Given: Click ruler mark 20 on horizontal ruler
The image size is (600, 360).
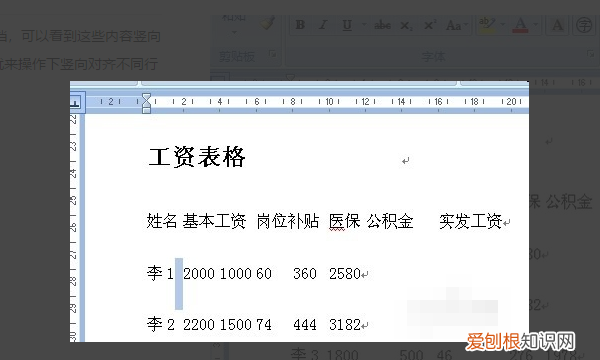Looking at the screenshot, I should (511, 102).
